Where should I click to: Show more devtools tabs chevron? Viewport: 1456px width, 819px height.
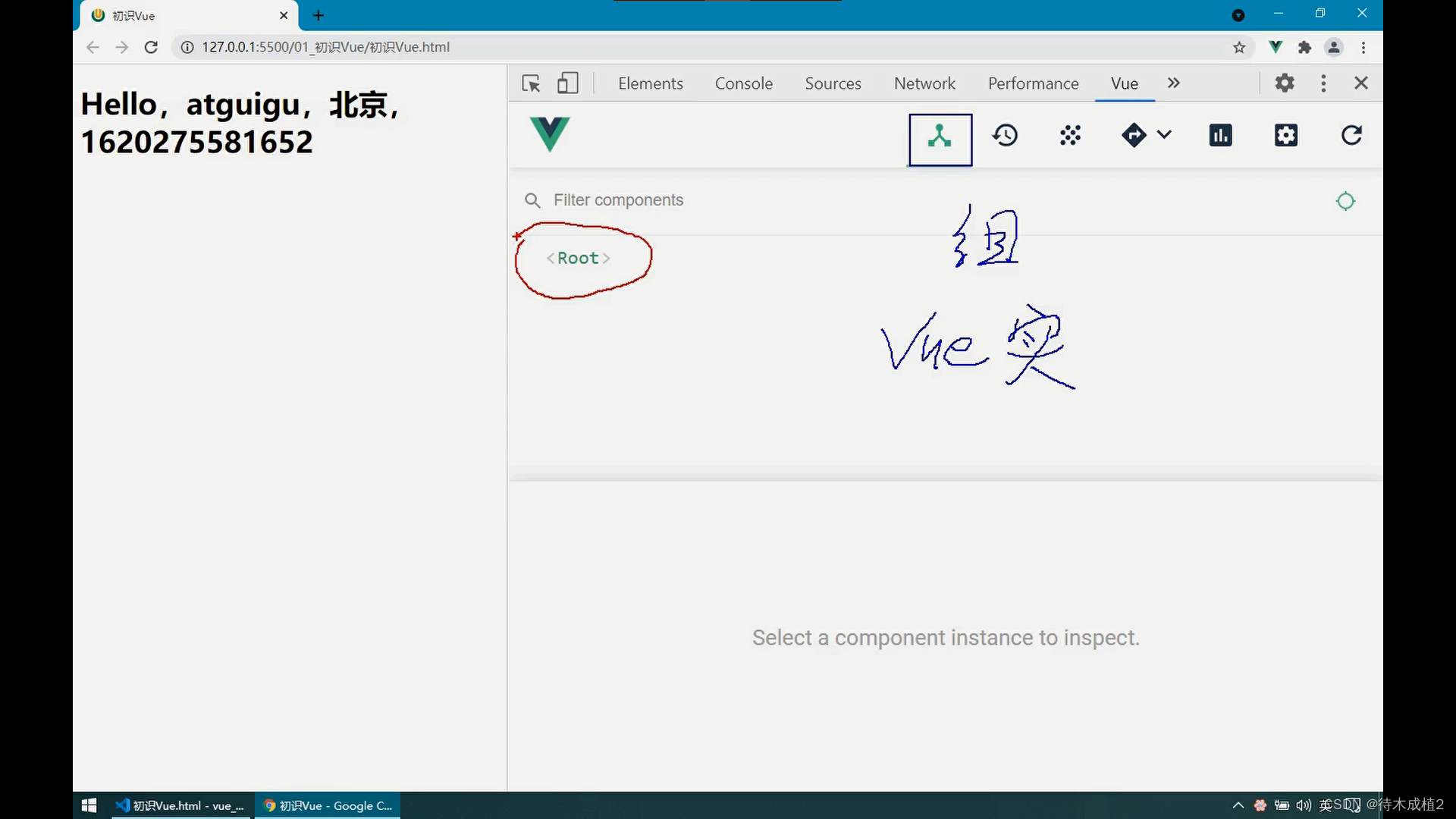point(1173,83)
